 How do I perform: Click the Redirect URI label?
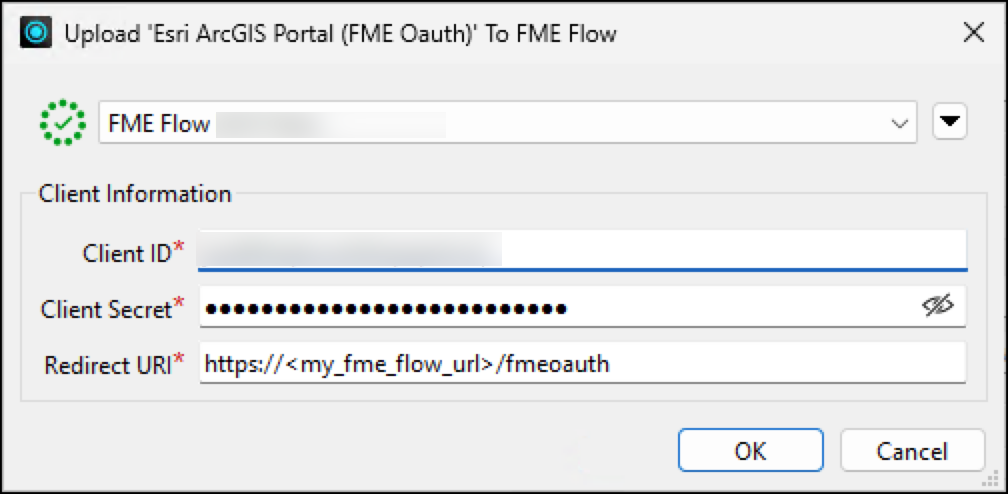click(107, 365)
